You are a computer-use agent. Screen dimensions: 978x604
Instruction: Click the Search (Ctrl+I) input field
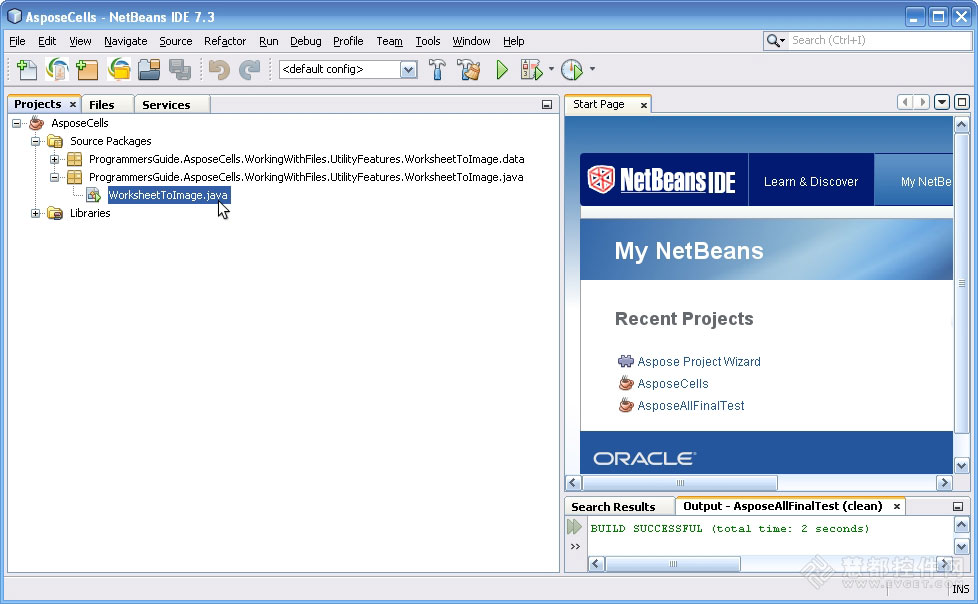pyautogui.click(x=880, y=41)
